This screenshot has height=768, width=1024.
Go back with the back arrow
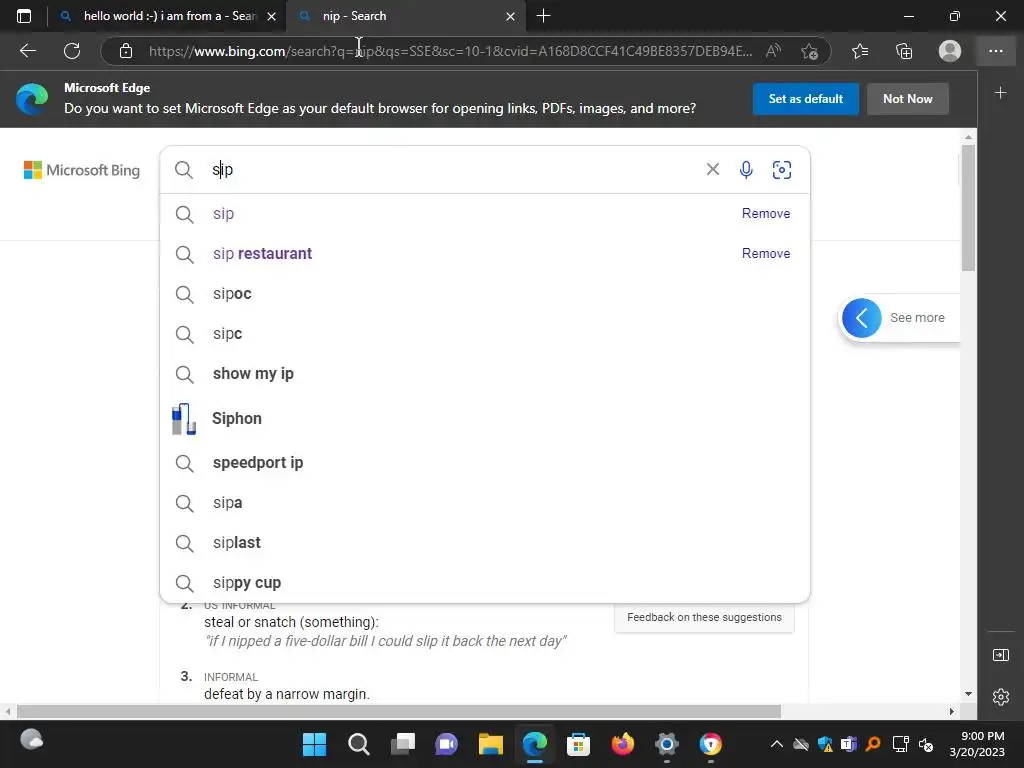pyautogui.click(x=27, y=51)
